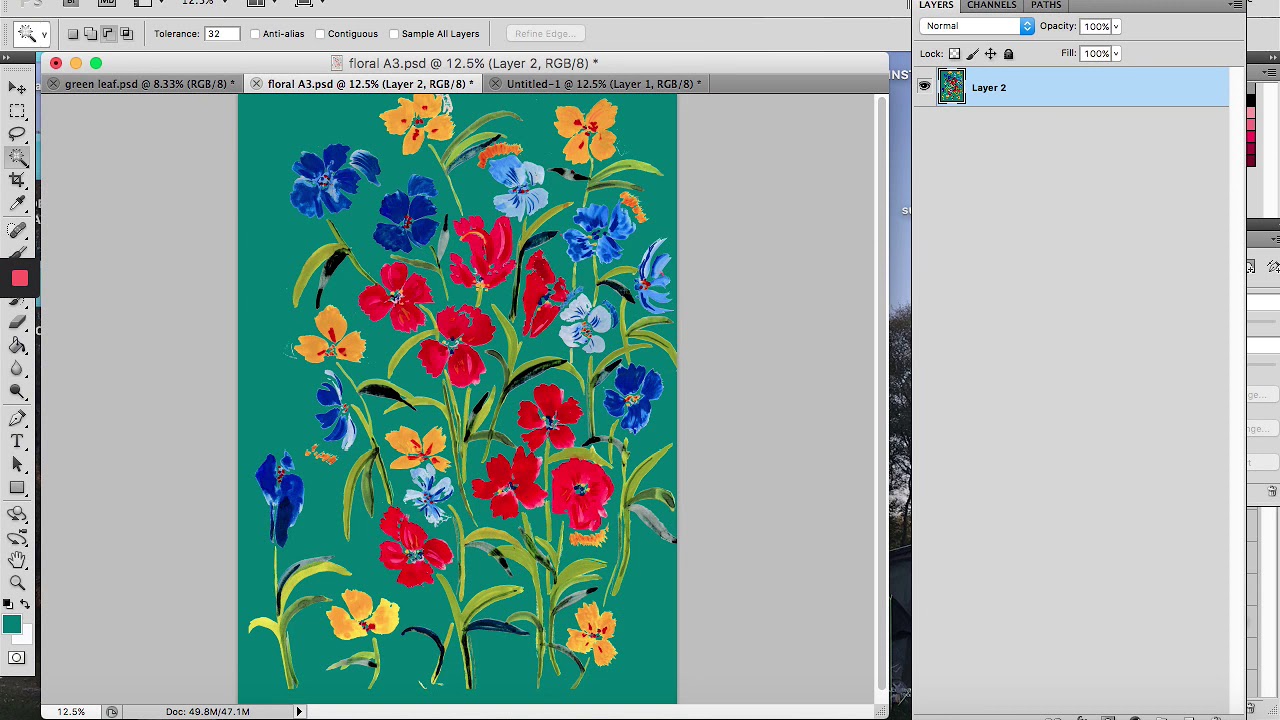The height and width of the screenshot is (720, 1280).
Task: Open the Layers panel options menu
Action: click(1236, 5)
